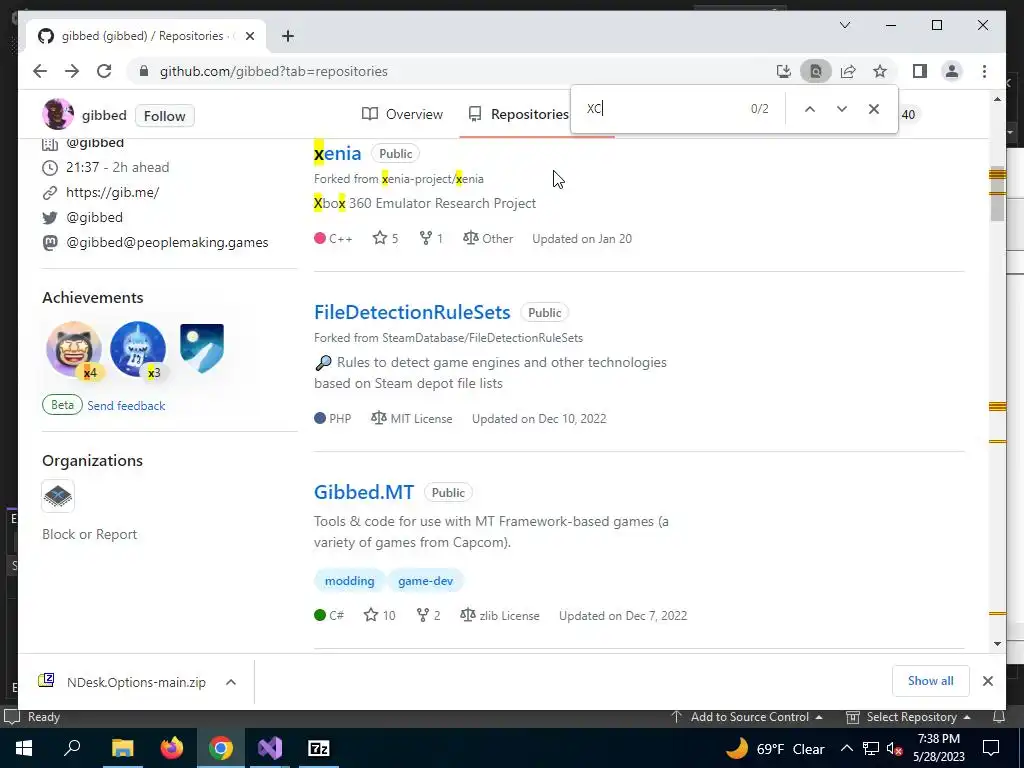1024x768 pixels.
Task: Open the tab search dropdown chevron
Action: [x=844, y=25]
